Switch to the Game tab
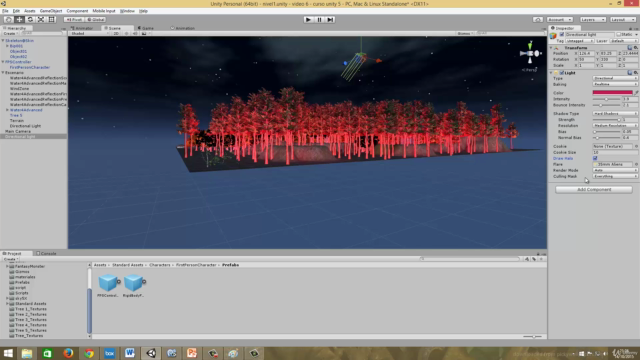 tap(146, 28)
